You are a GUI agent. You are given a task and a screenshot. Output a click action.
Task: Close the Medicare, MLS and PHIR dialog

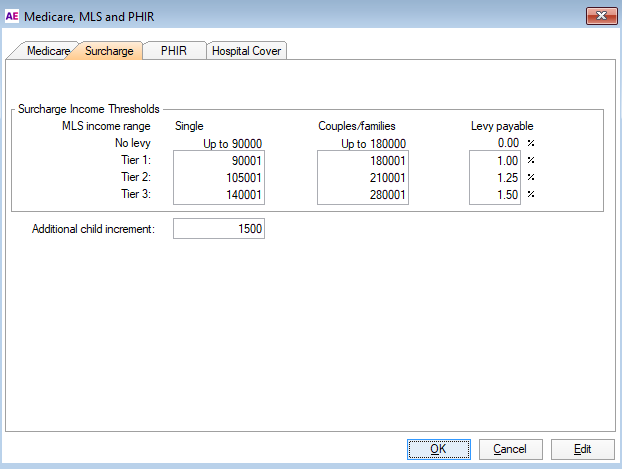point(598,15)
